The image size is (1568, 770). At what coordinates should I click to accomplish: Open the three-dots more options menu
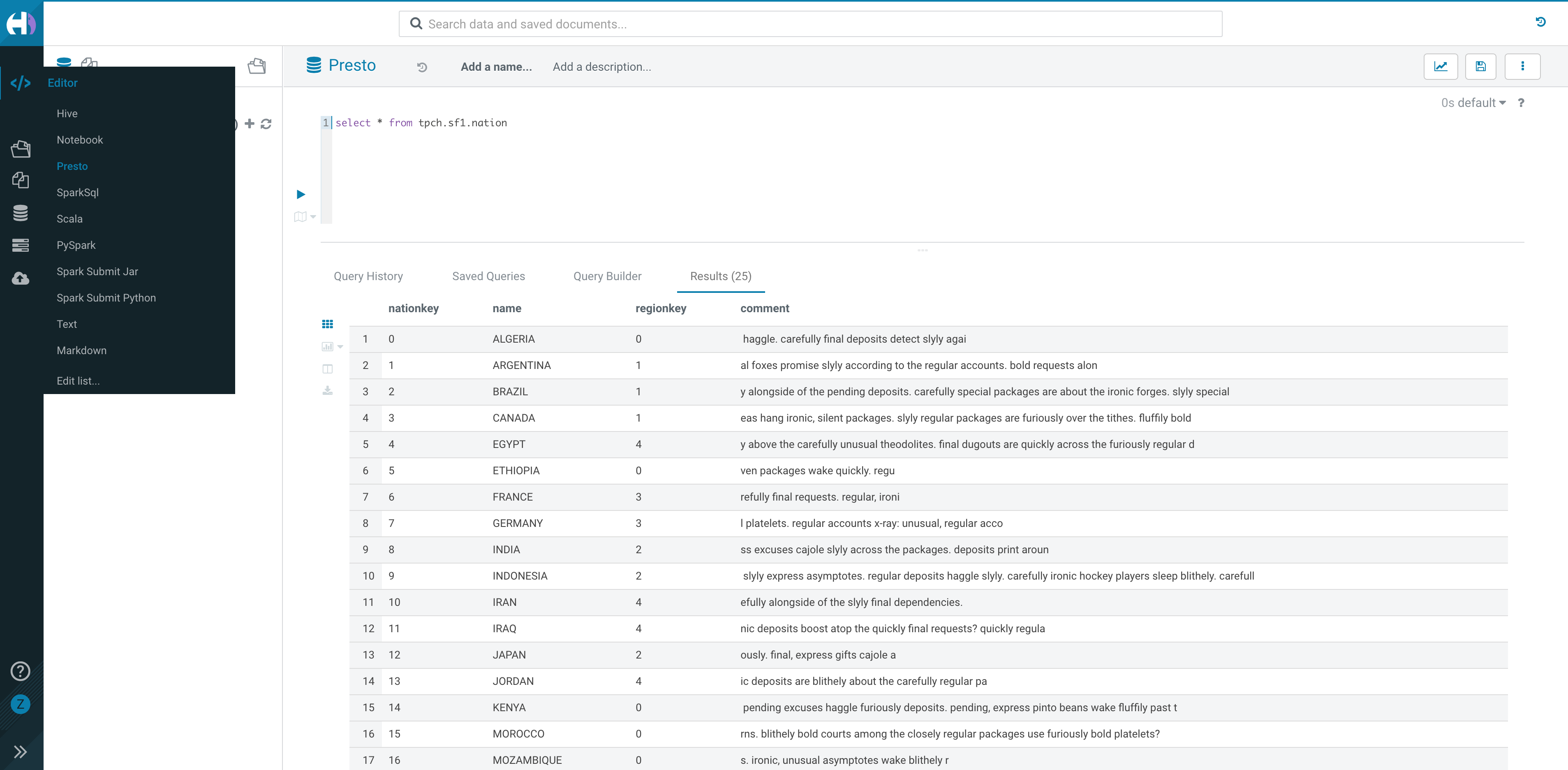1522,66
